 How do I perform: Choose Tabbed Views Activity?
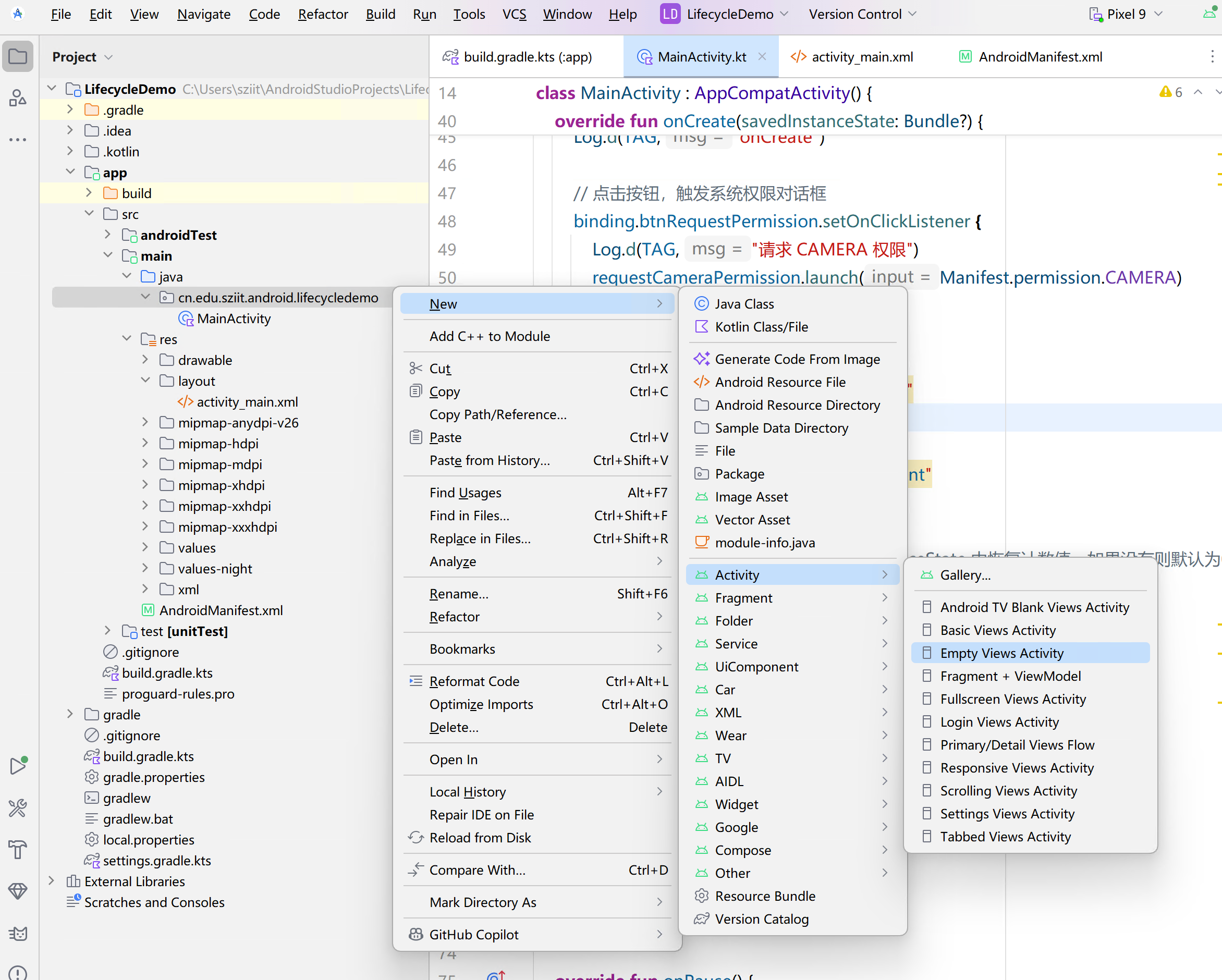click(x=1030, y=837)
